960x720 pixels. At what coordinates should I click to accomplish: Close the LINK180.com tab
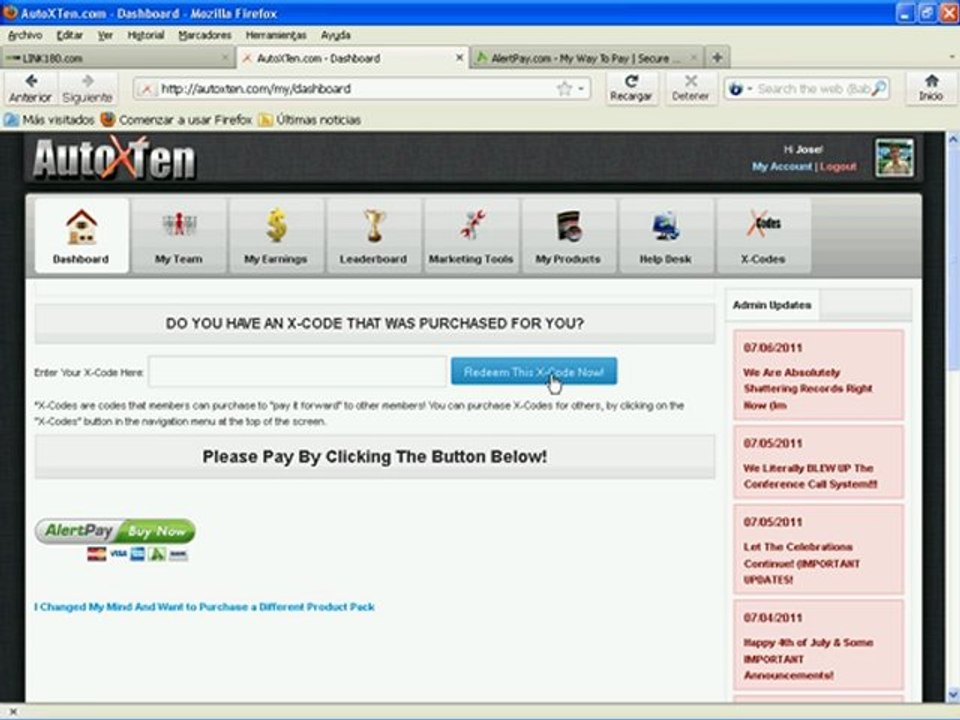[225, 58]
